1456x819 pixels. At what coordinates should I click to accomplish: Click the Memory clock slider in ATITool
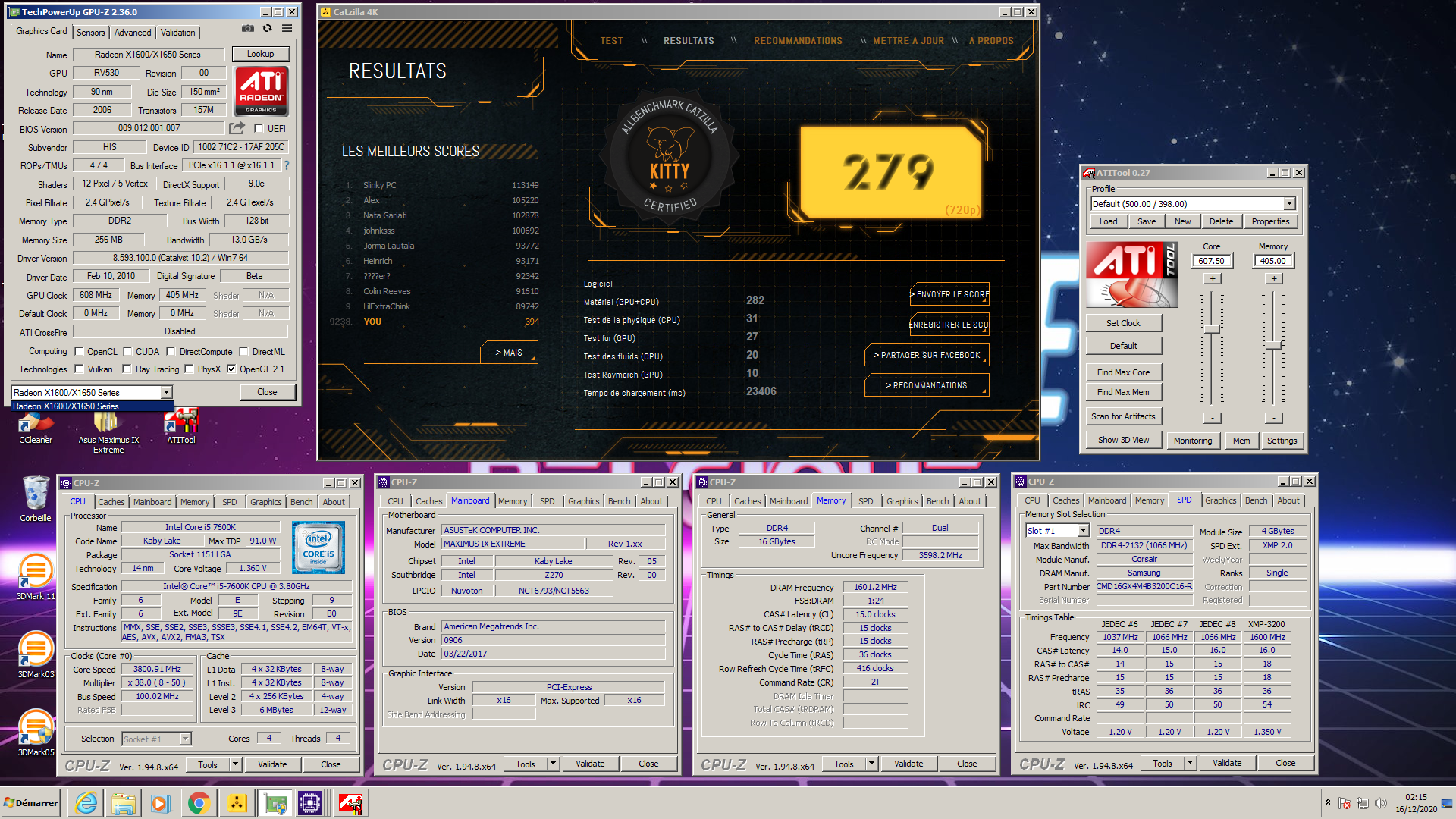click(1273, 346)
